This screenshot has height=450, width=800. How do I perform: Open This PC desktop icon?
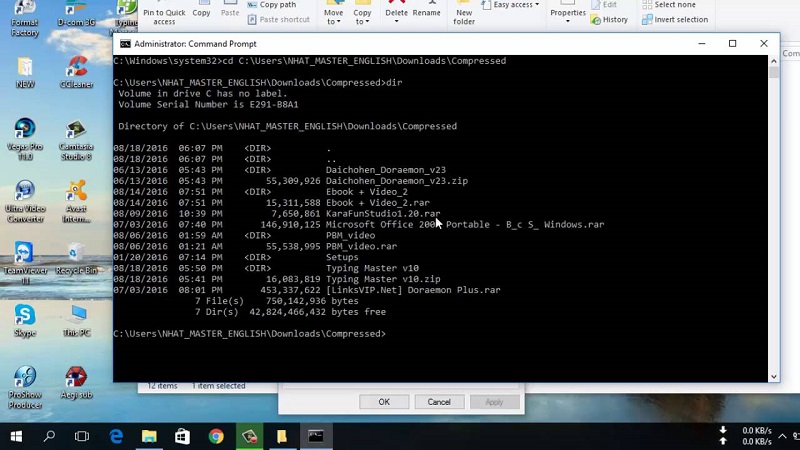click(77, 321)
